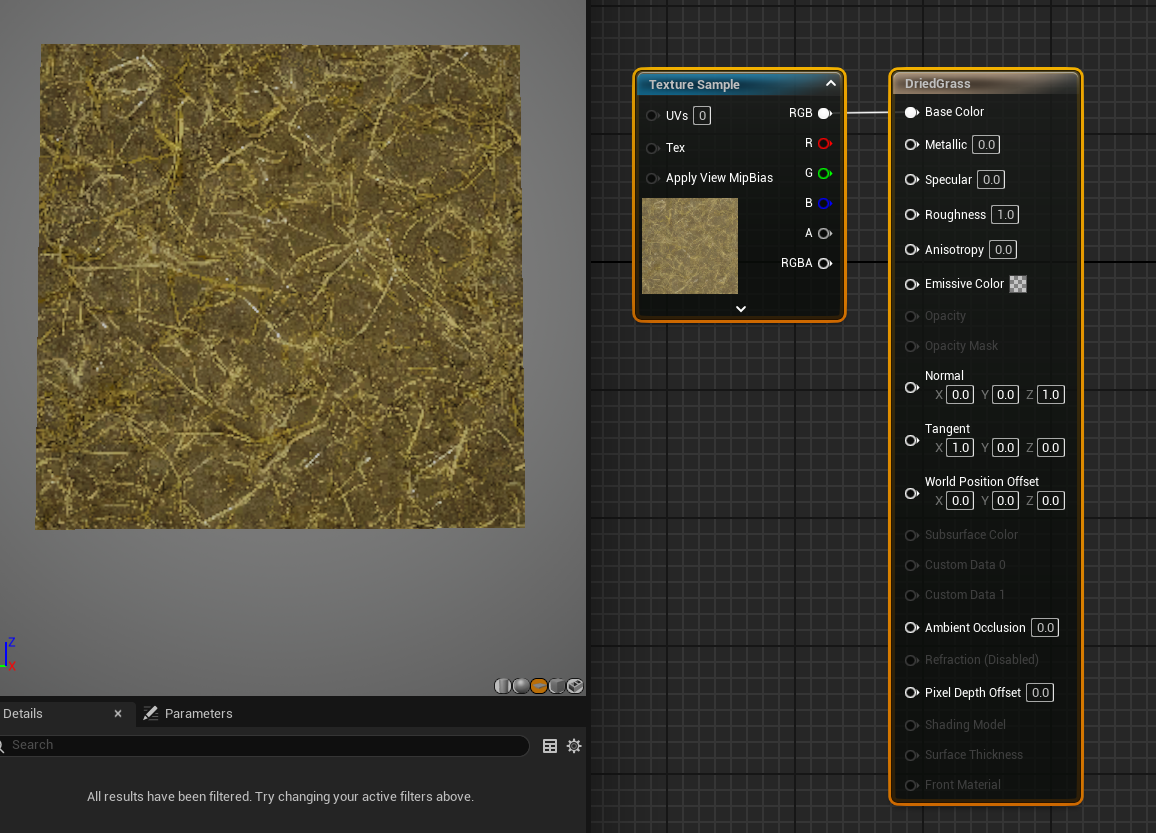The image size is (1156, 833).
Task: Open Details panel settings gear
Action: coord(574,746)
